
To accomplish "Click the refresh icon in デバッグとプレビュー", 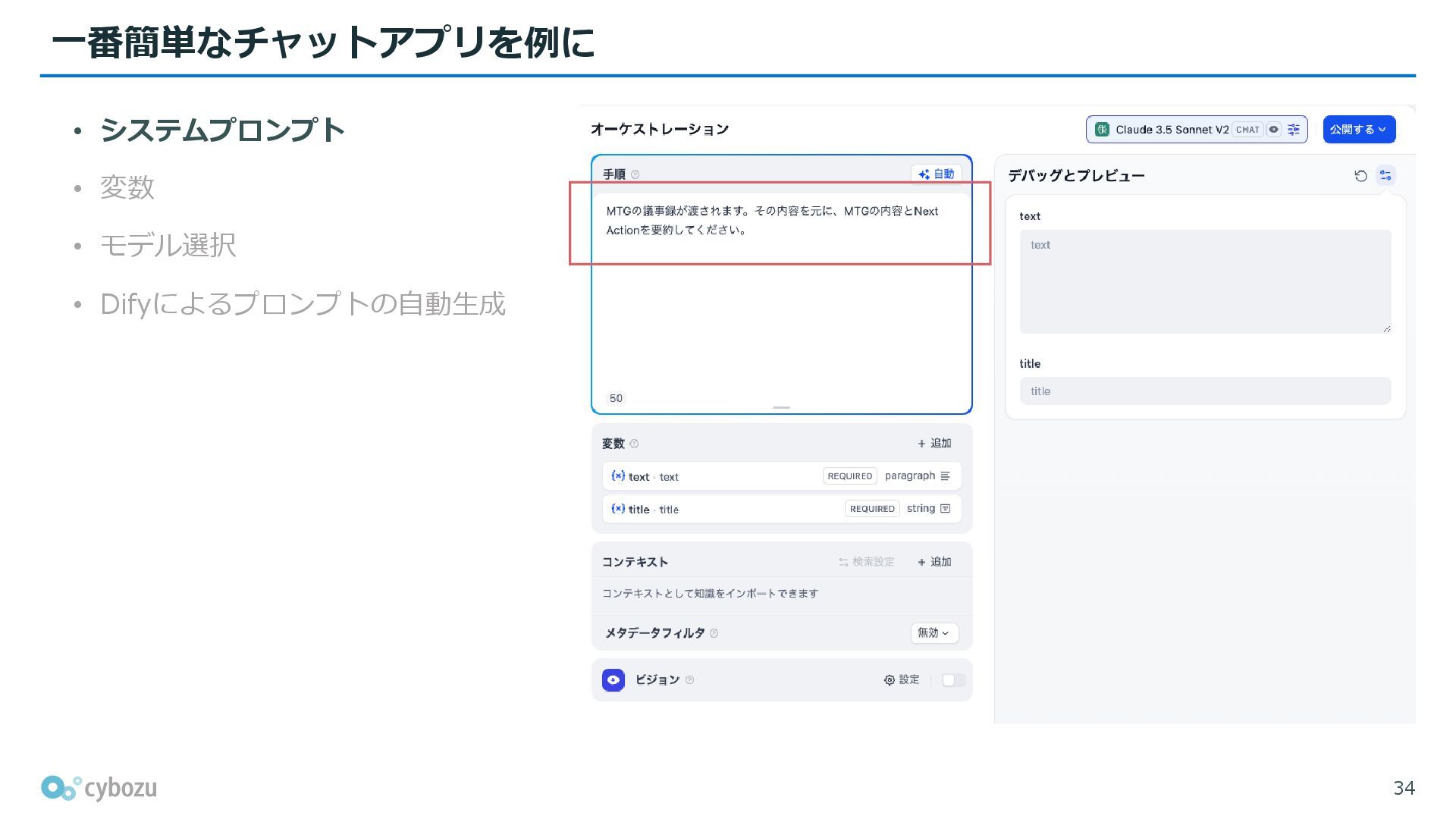I will point(1360,176).
